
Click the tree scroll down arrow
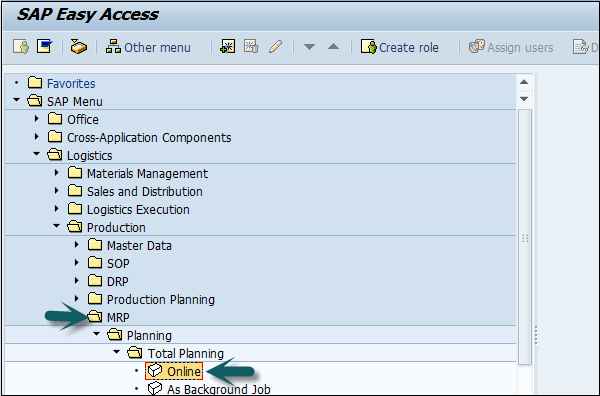coord(524,99)
